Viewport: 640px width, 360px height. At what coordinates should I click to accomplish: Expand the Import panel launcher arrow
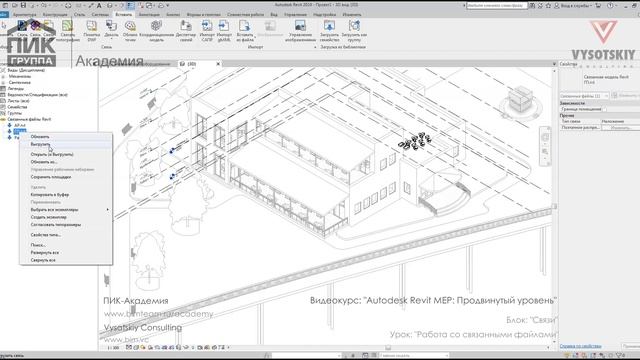(x=315, y=47)
